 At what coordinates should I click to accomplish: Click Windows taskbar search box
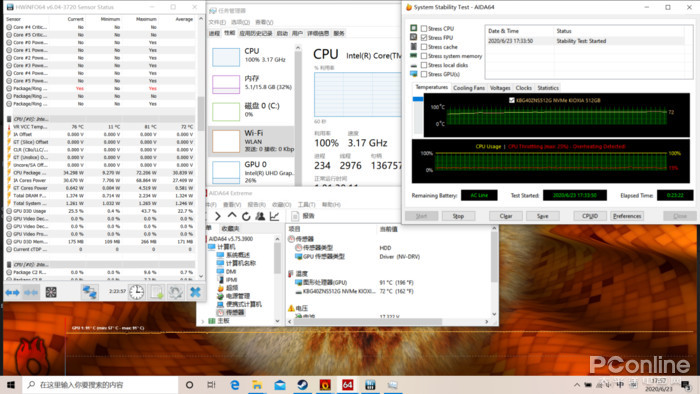point(100,385)
